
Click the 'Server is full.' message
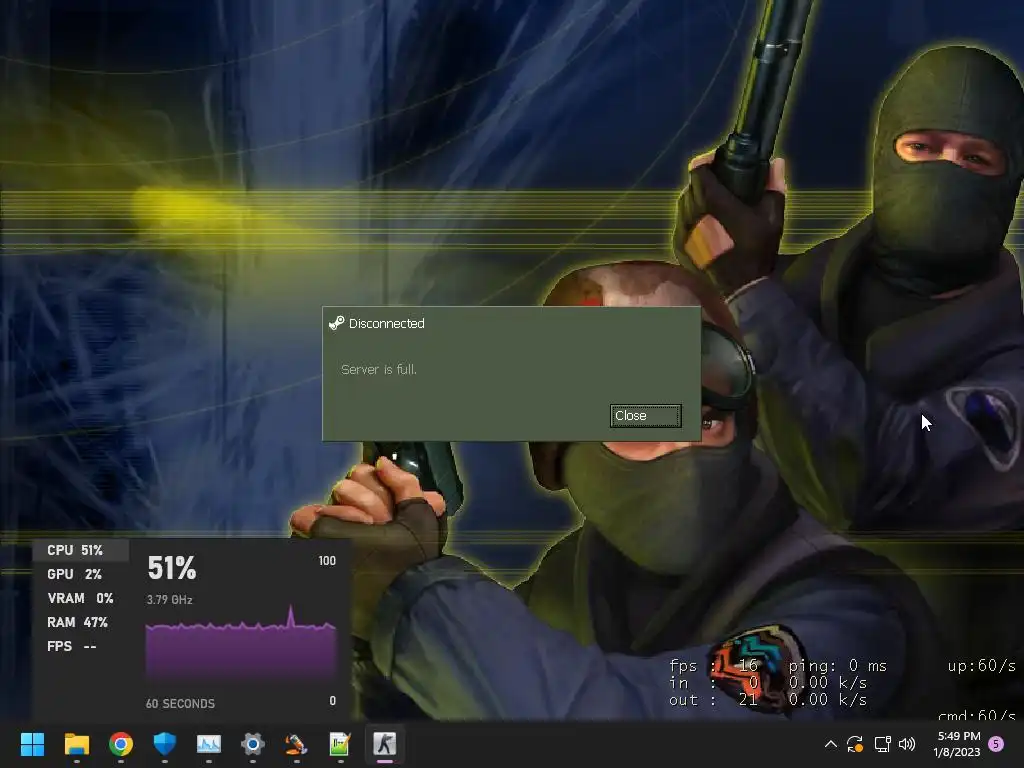click(379, 370)
